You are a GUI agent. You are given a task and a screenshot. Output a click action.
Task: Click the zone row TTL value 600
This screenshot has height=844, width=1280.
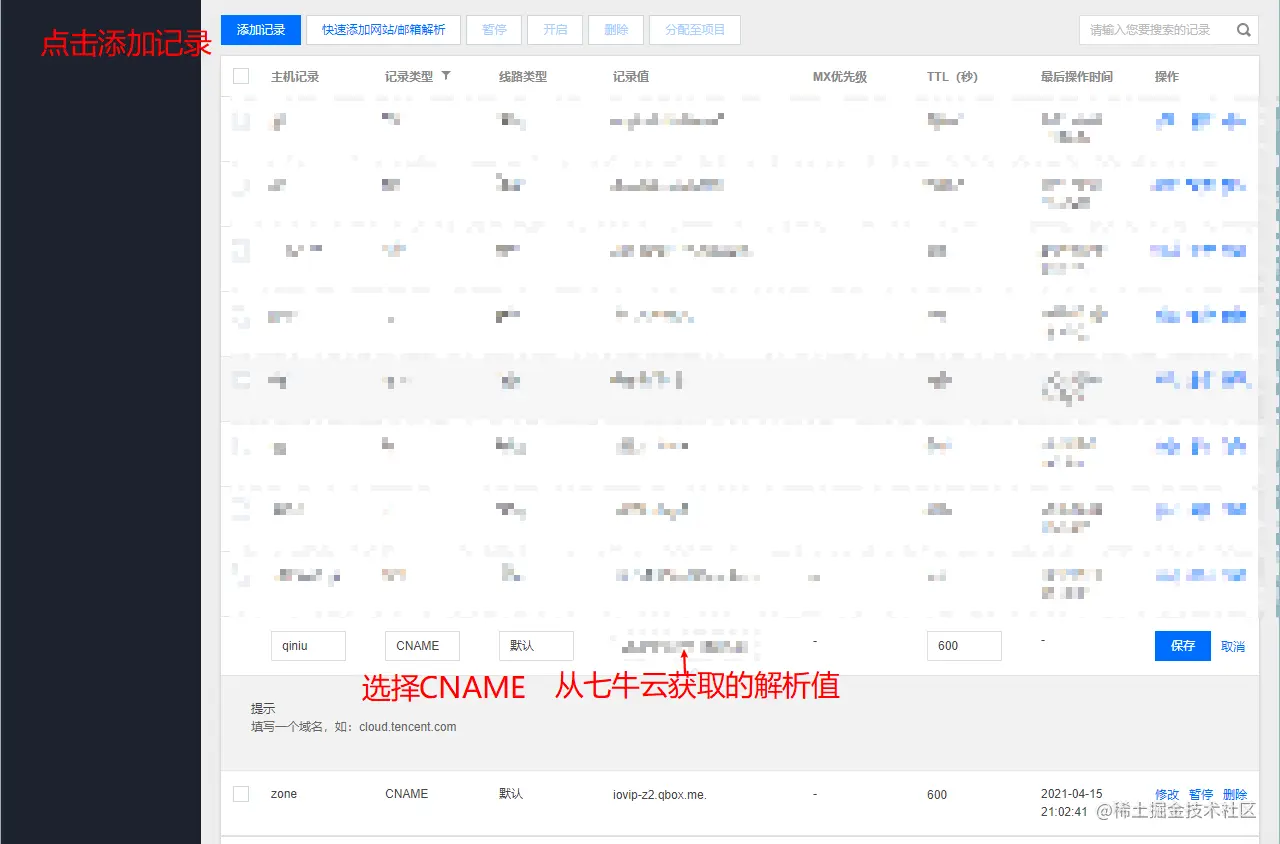(x=937, y=795)
